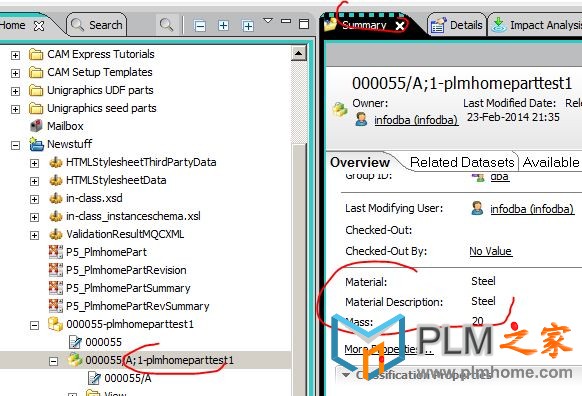
Task: Click the expand plus toolbar icon
Action: 223,26
